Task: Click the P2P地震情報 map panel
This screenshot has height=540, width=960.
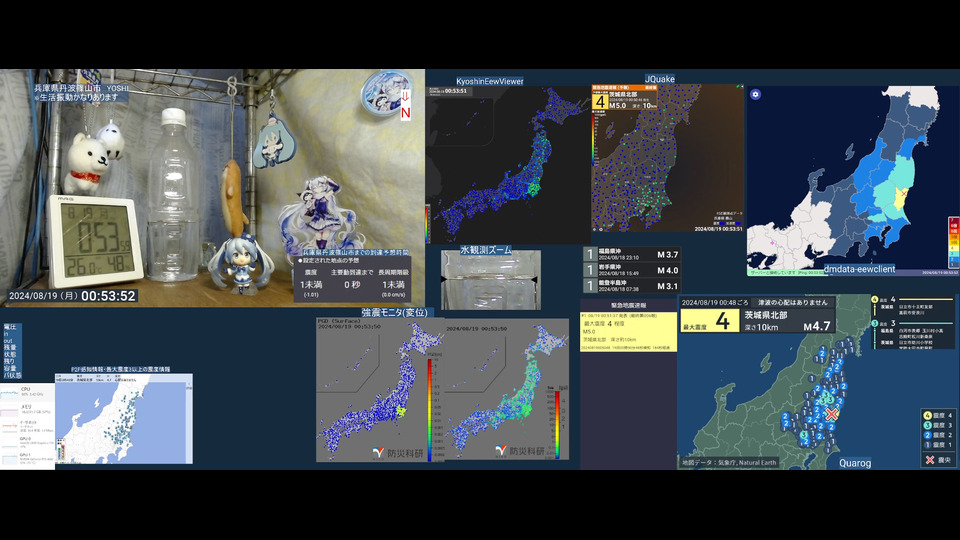Action: 124,418
